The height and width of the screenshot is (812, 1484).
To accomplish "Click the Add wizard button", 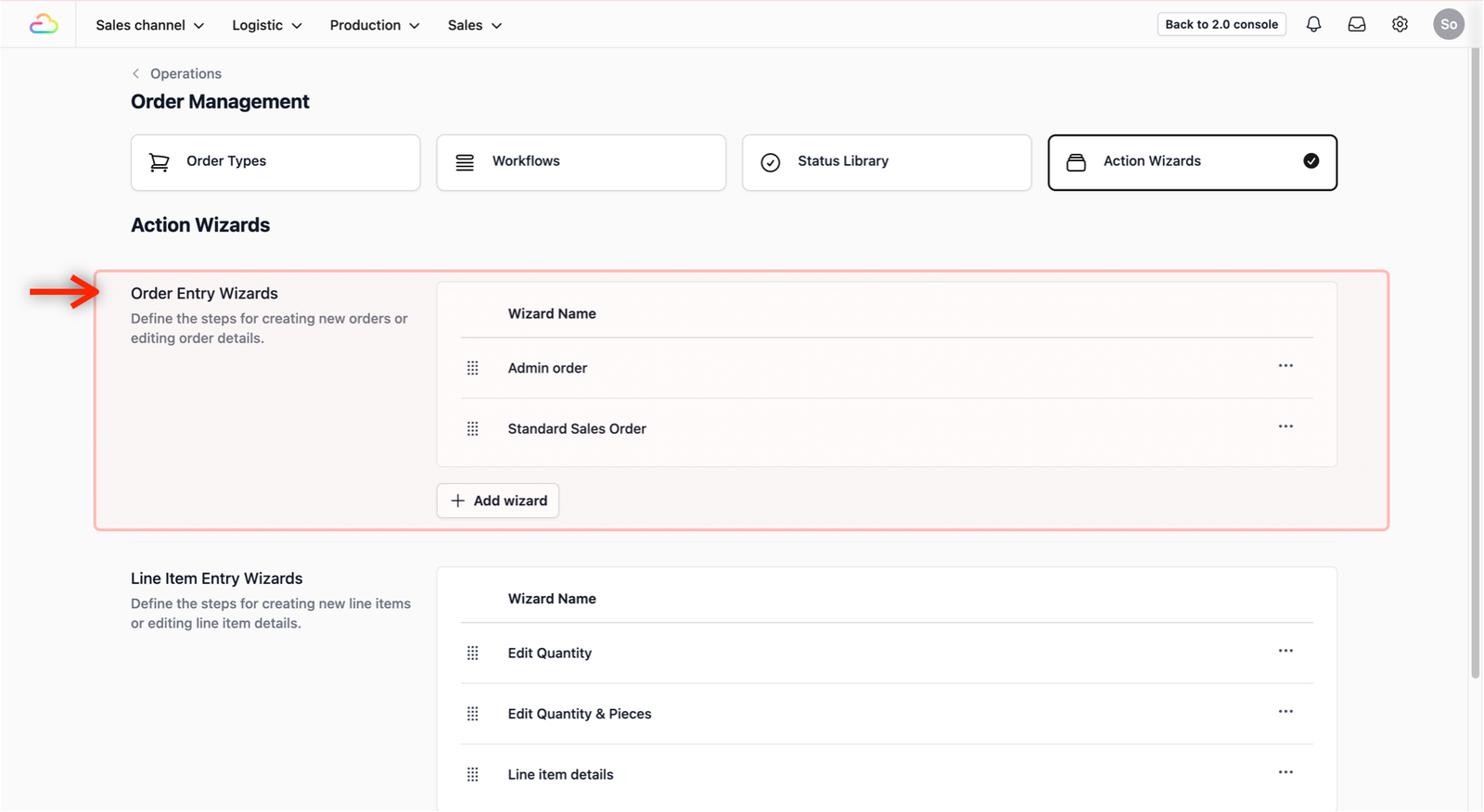I will click(498, 501).
